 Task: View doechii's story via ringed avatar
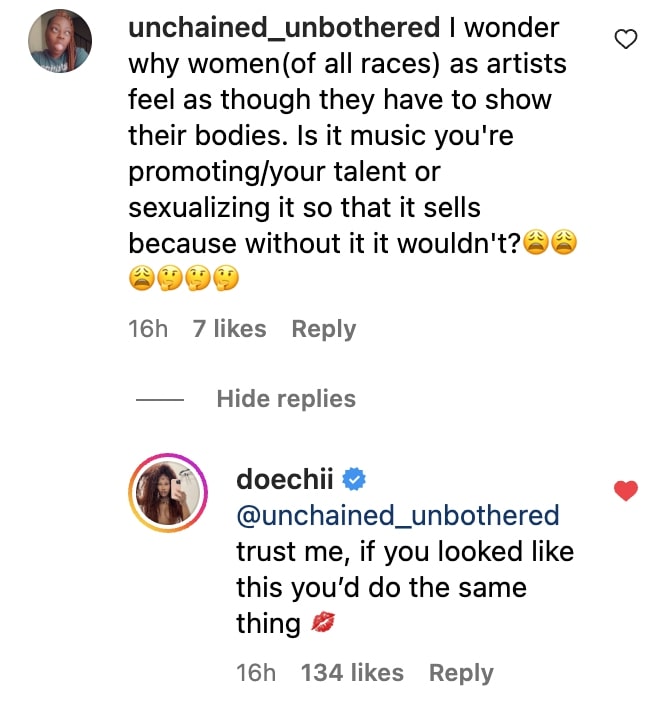[167, 498]
